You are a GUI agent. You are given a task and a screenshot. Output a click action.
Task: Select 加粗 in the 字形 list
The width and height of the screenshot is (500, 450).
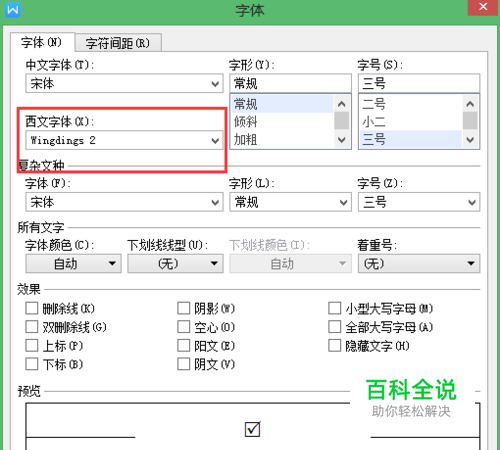(x=282, y=139)
